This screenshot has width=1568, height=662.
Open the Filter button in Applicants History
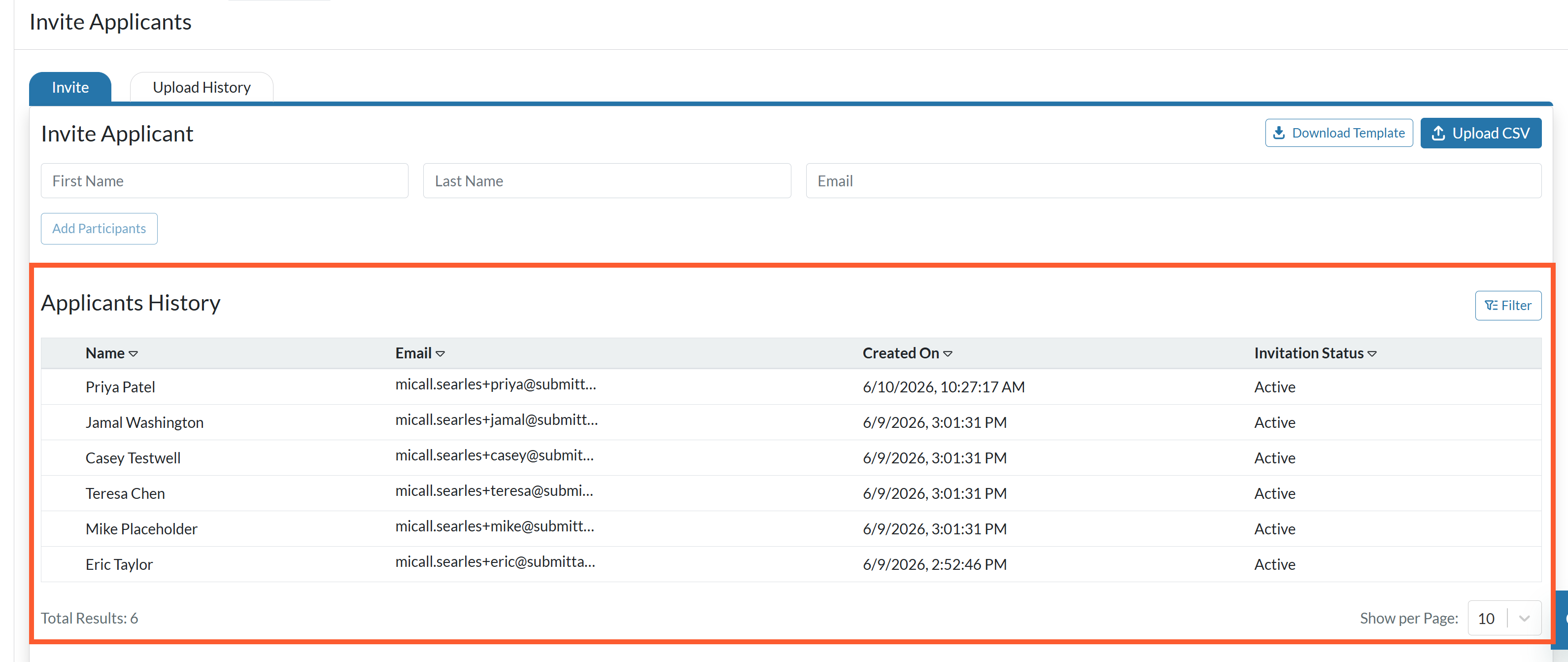coord(1508,305)
